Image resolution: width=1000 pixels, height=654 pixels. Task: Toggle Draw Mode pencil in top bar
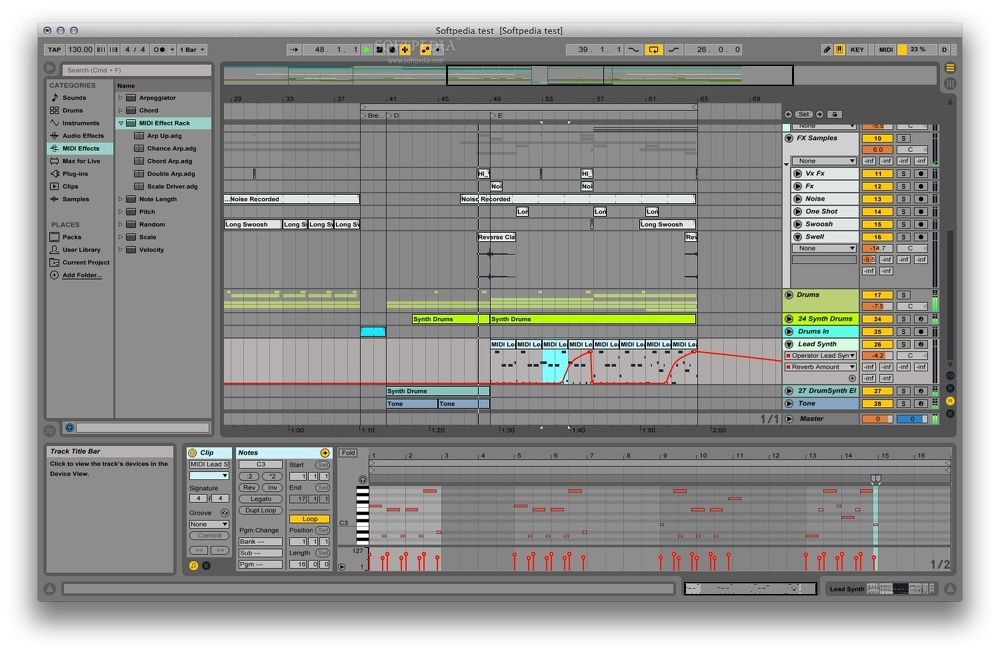coord(827,49)
